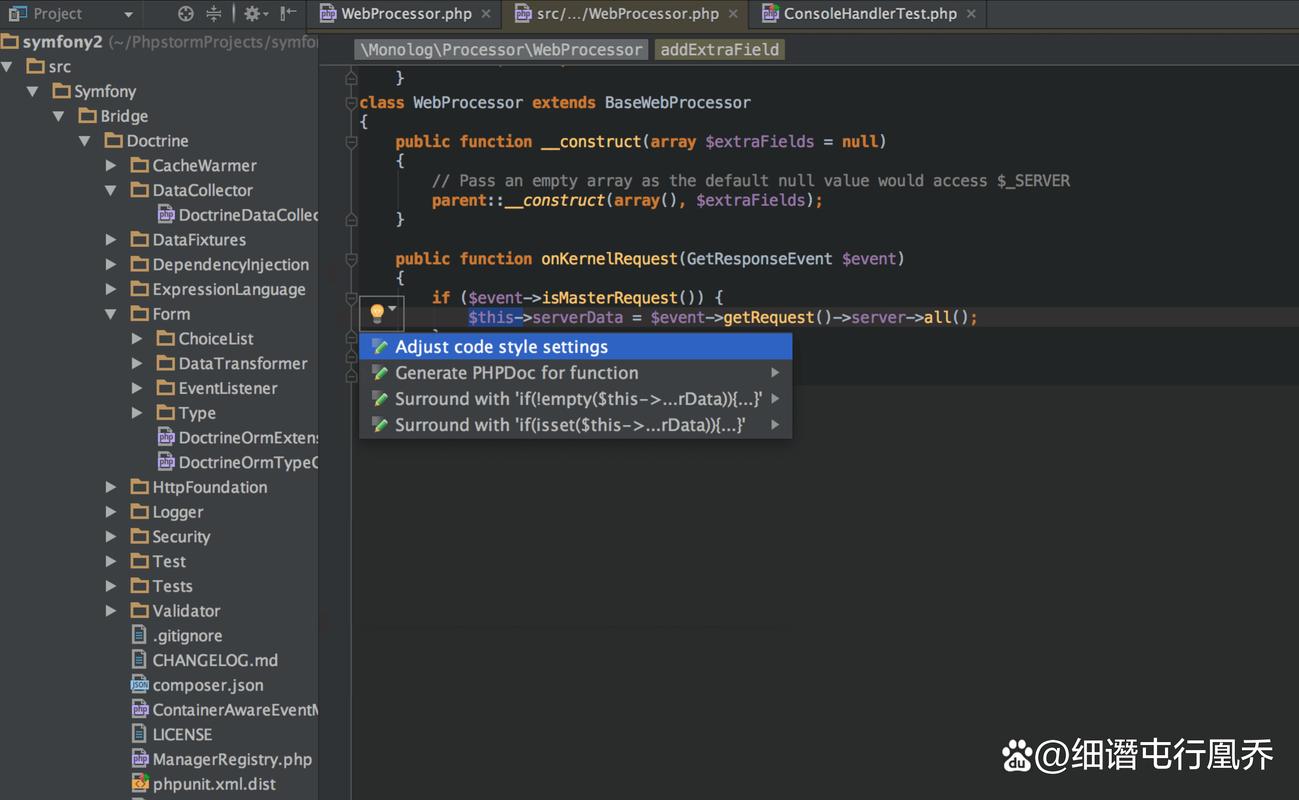This screenshot has width=1299, height=800.
Task: Expand the DataFixtures folder
Action: [x=111, y=240]
